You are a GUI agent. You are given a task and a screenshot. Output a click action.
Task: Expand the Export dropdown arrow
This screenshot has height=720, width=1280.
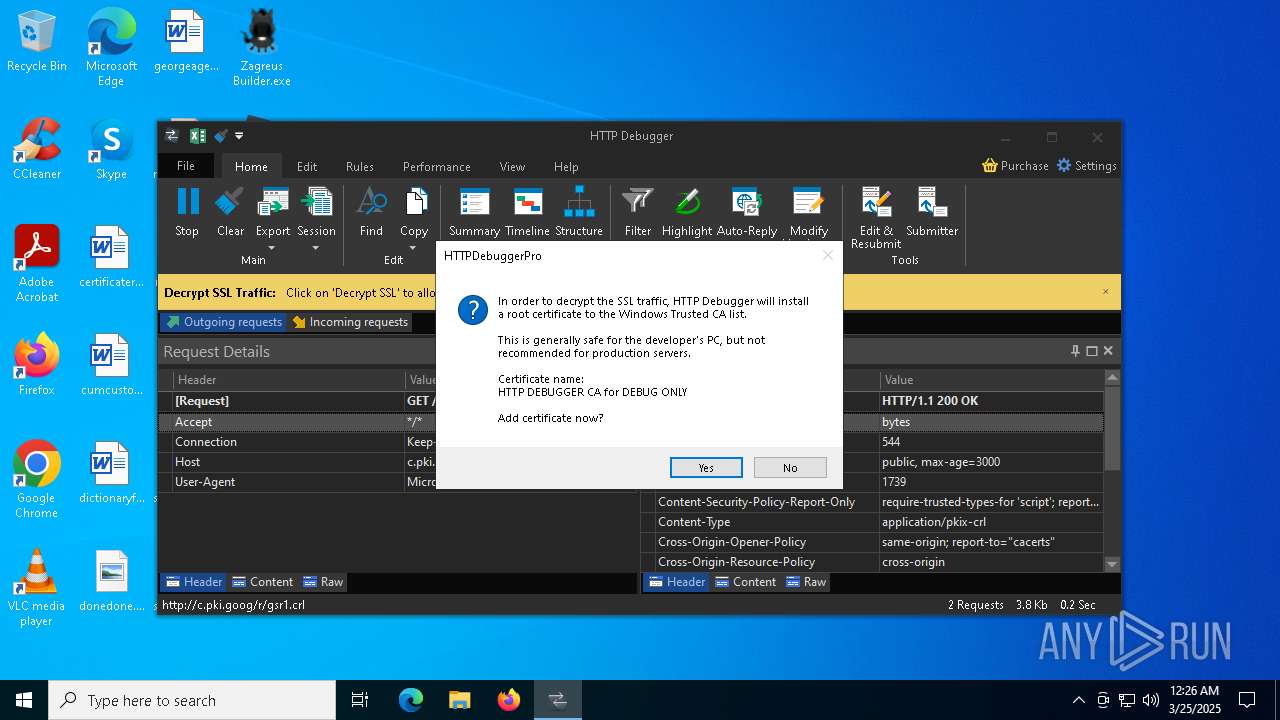pos(273,248)
